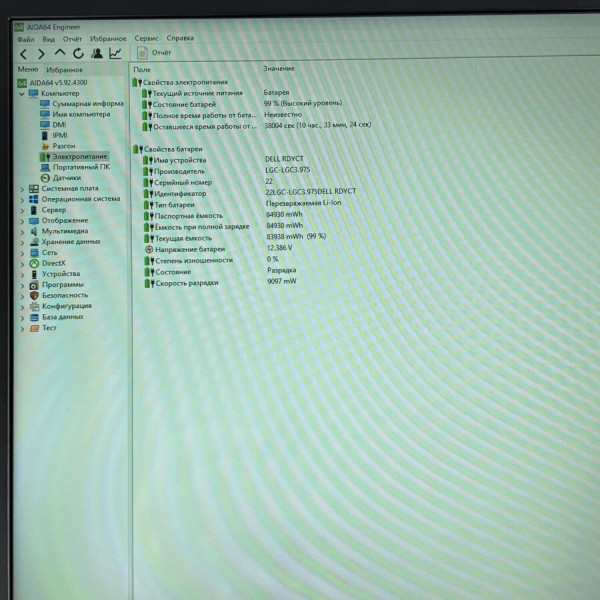The image size is (600, 600).
Task: Expand the Мультимедиа node
Action: pyautogui.click(x=22, y=232)
